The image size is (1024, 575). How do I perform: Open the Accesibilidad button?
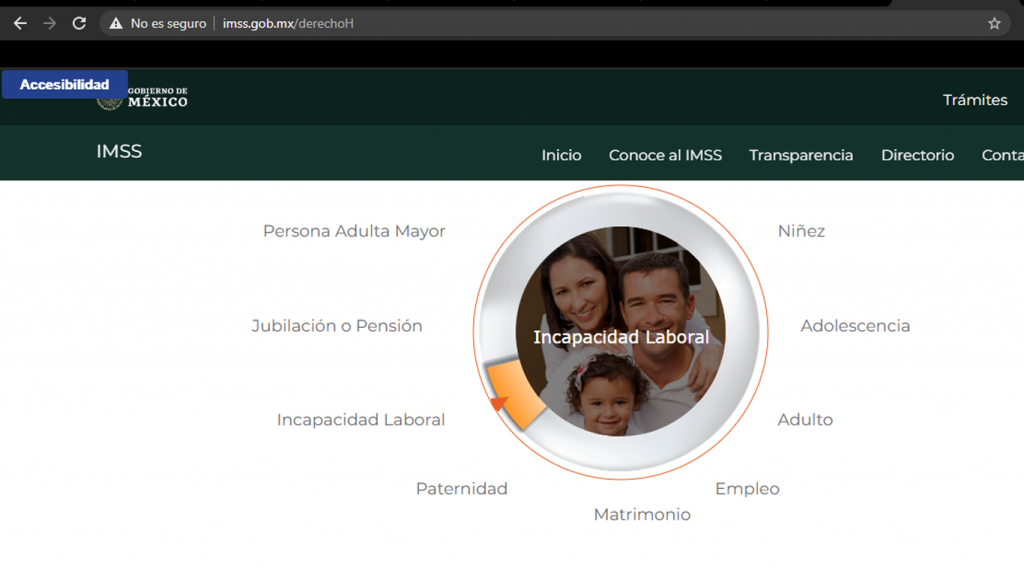coord(65,84)
